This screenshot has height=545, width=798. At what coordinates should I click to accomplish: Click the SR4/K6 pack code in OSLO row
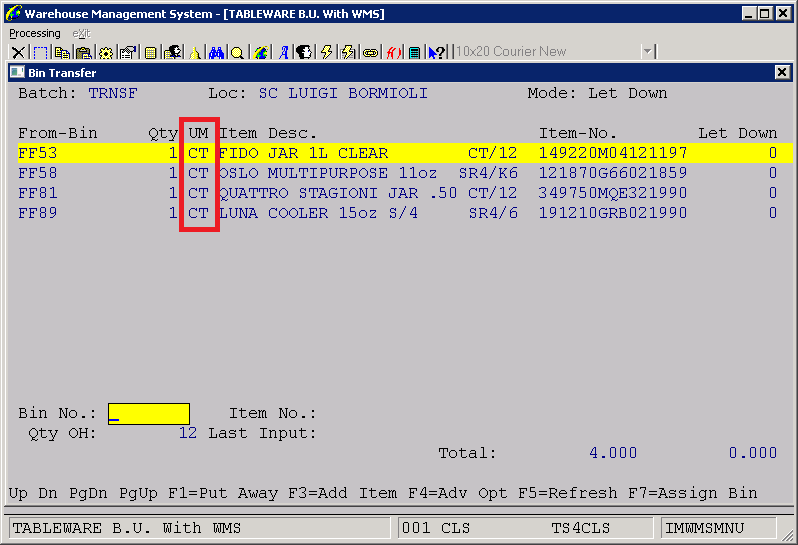pos(488,173)
